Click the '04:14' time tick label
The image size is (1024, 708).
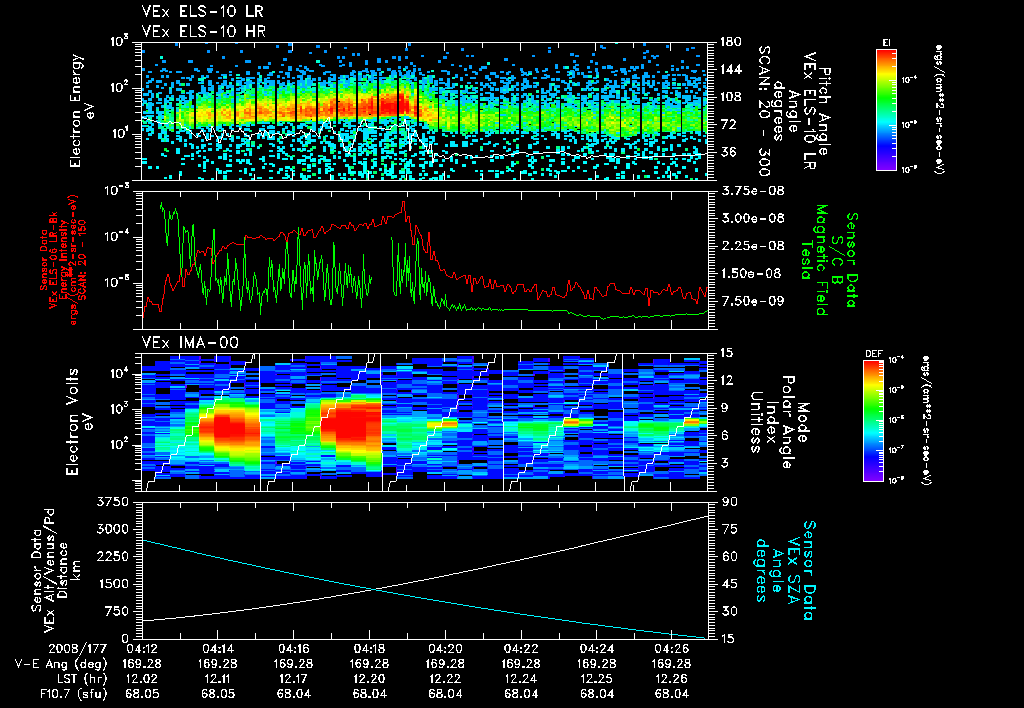point(218,650)
